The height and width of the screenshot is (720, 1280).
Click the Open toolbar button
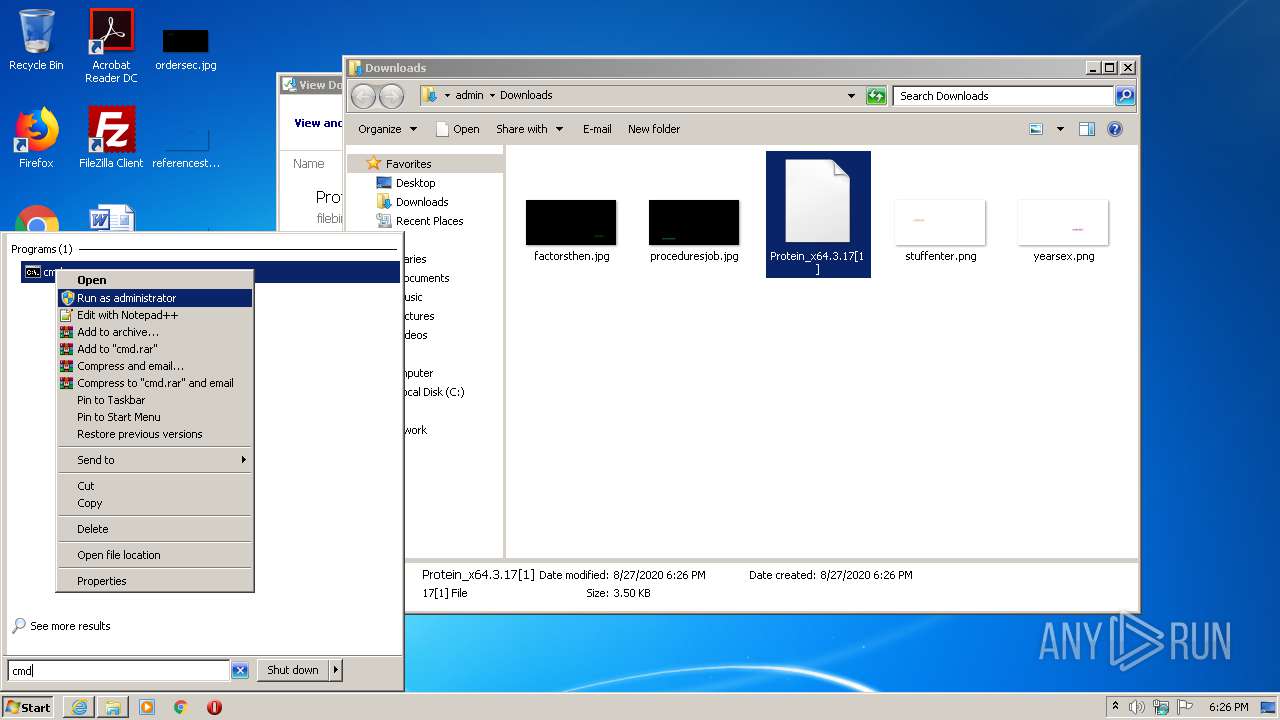click(458, 129)
